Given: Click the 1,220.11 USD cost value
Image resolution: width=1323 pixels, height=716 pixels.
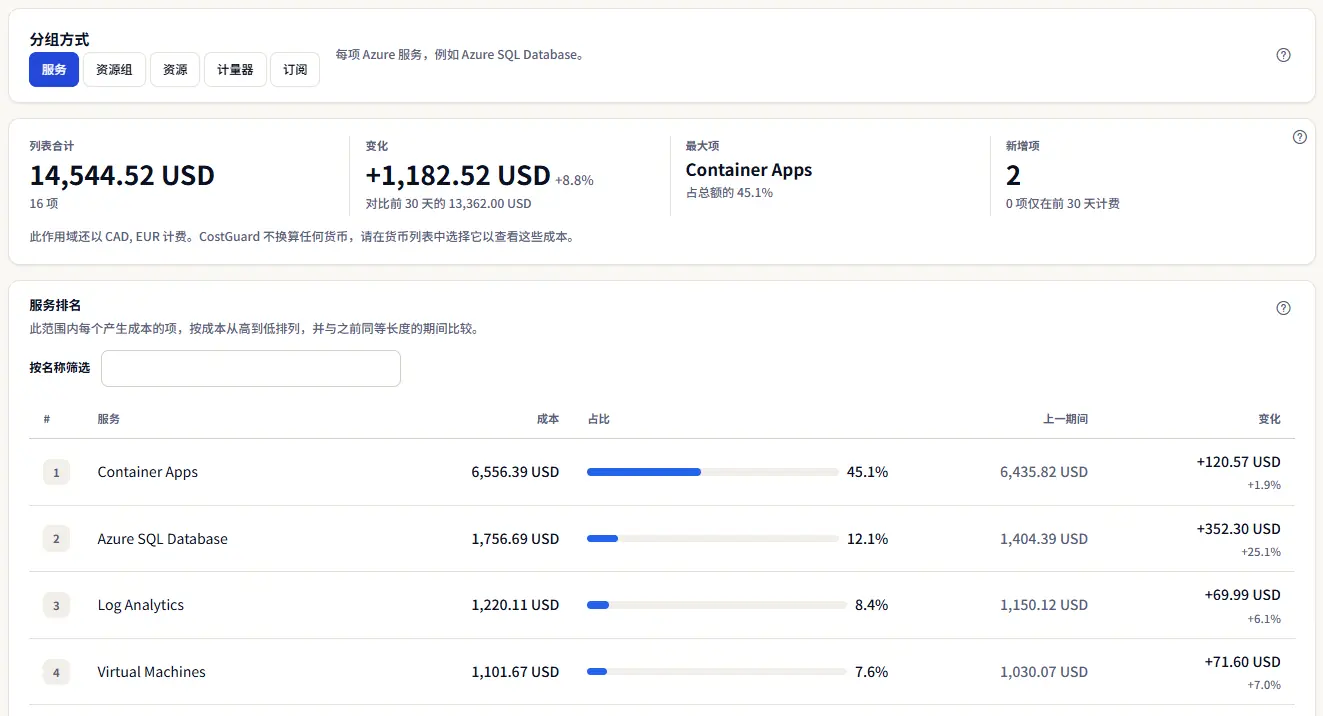Looking at the screenshot, I should pos(515,605).
